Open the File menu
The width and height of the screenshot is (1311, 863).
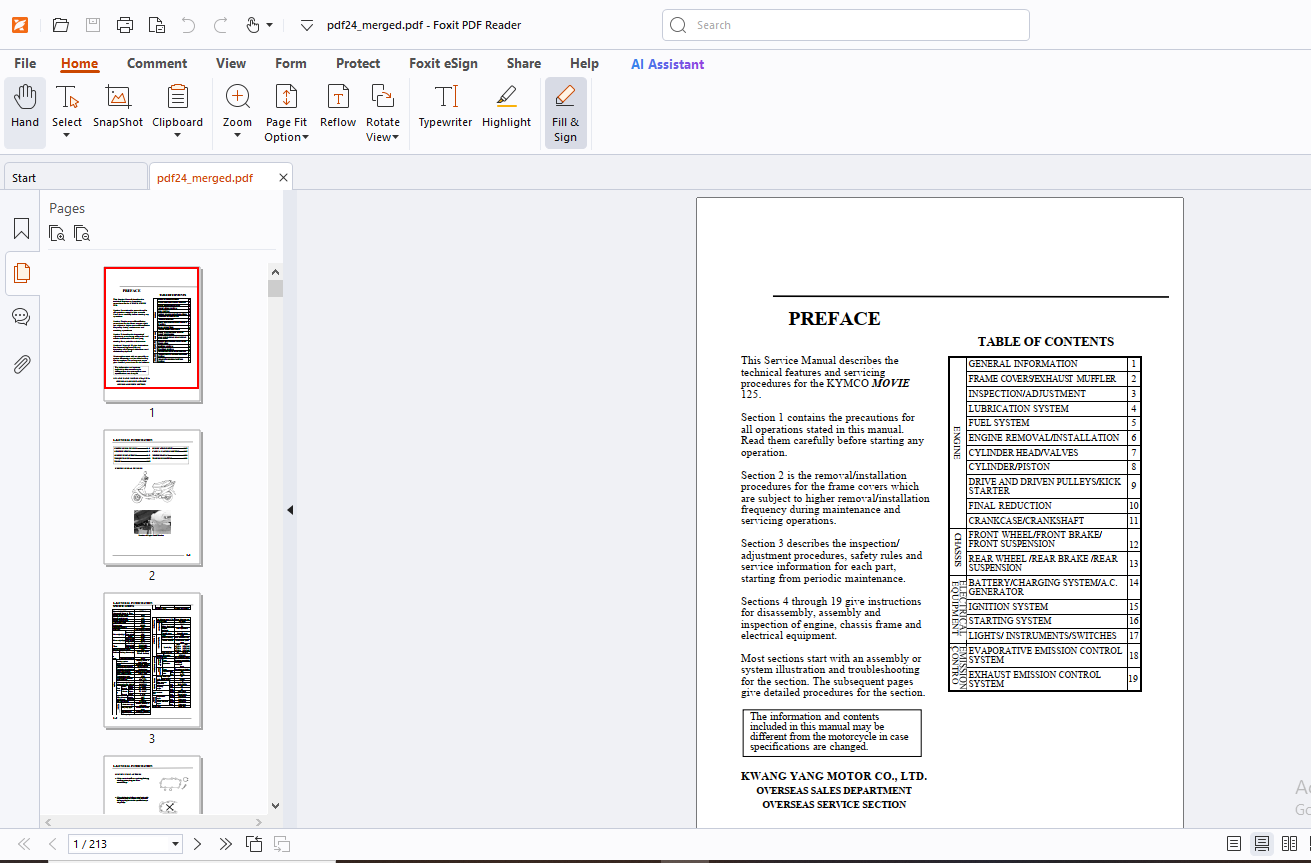click(x=25, y=63)
